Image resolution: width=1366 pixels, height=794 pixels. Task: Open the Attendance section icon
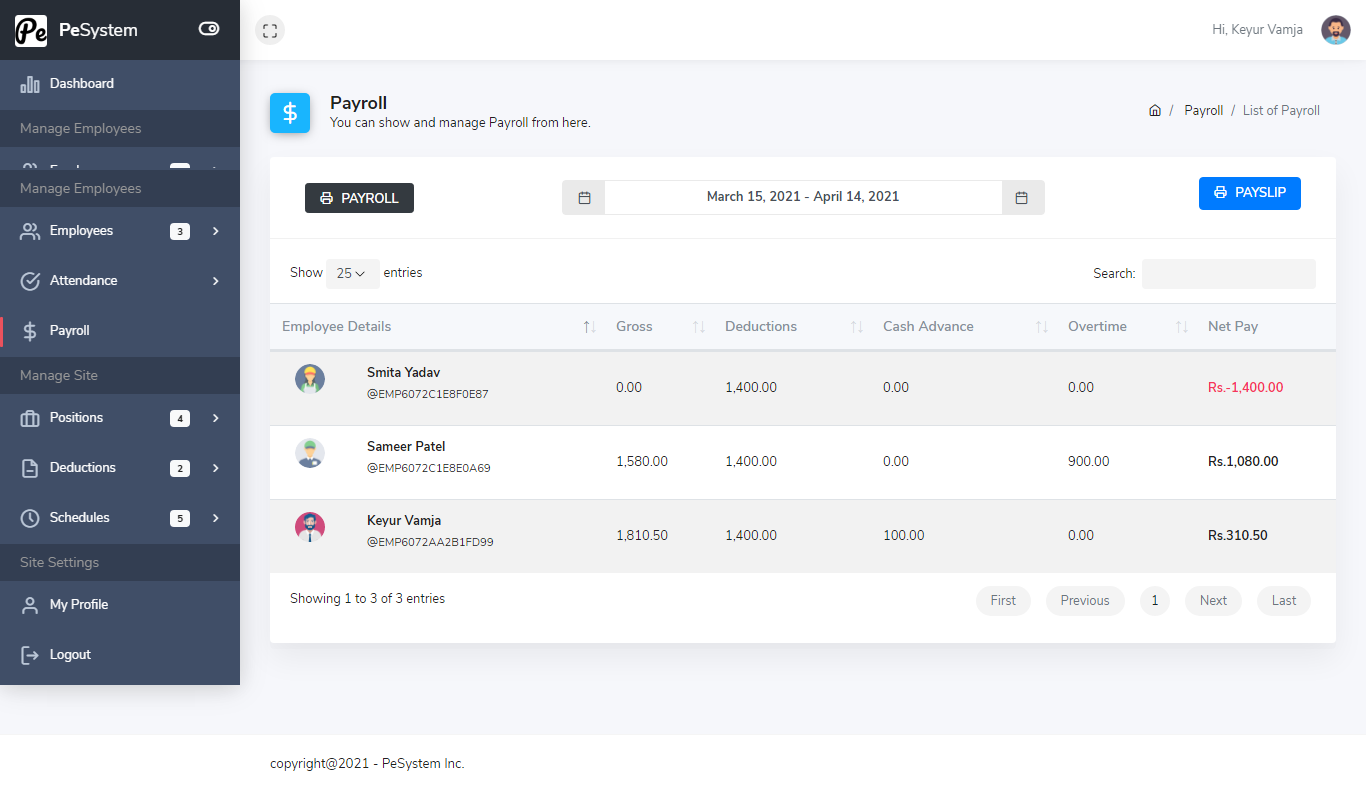coord(31,280)
